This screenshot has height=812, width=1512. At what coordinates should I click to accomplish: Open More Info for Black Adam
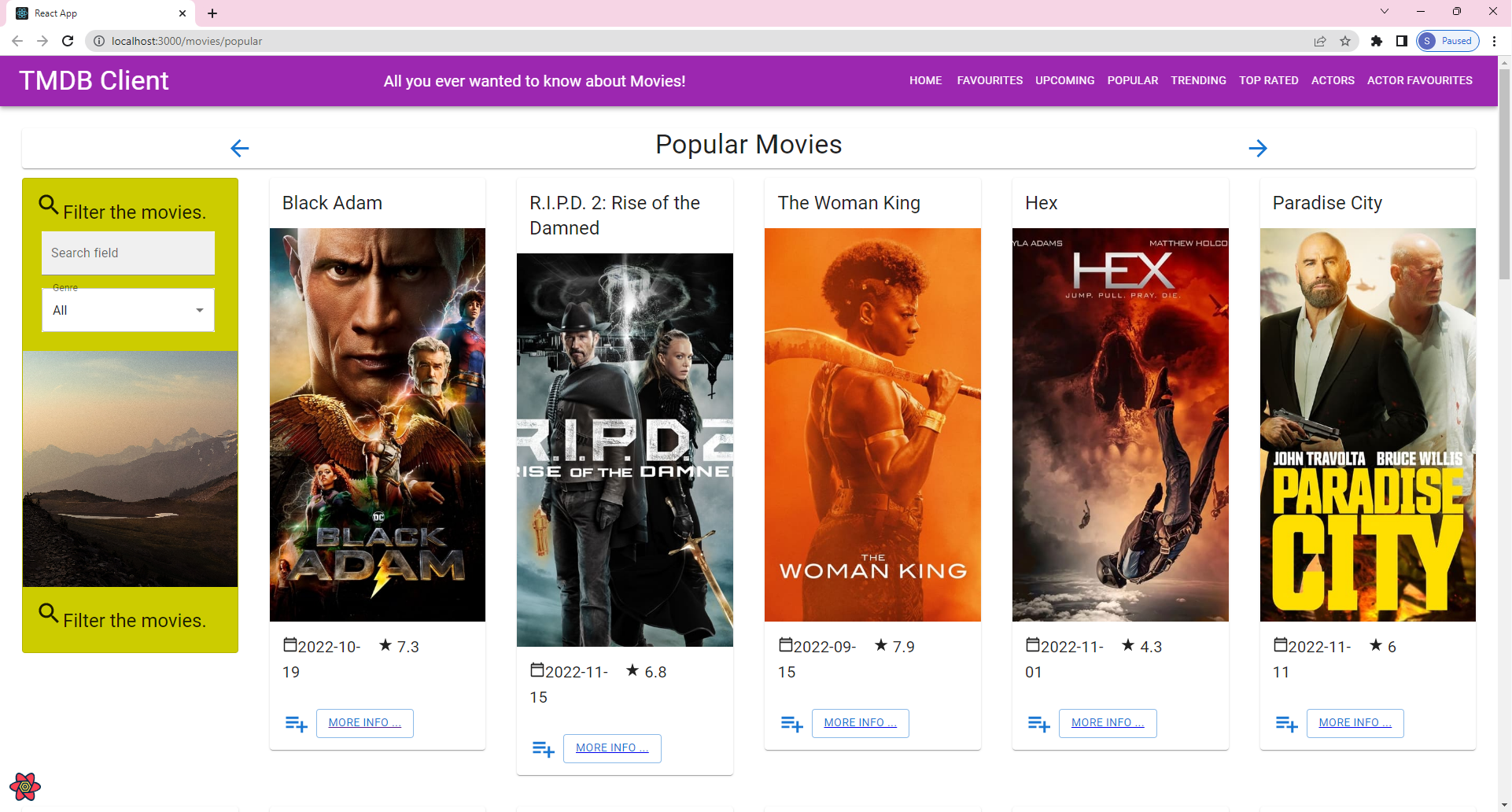click(365, 723)
